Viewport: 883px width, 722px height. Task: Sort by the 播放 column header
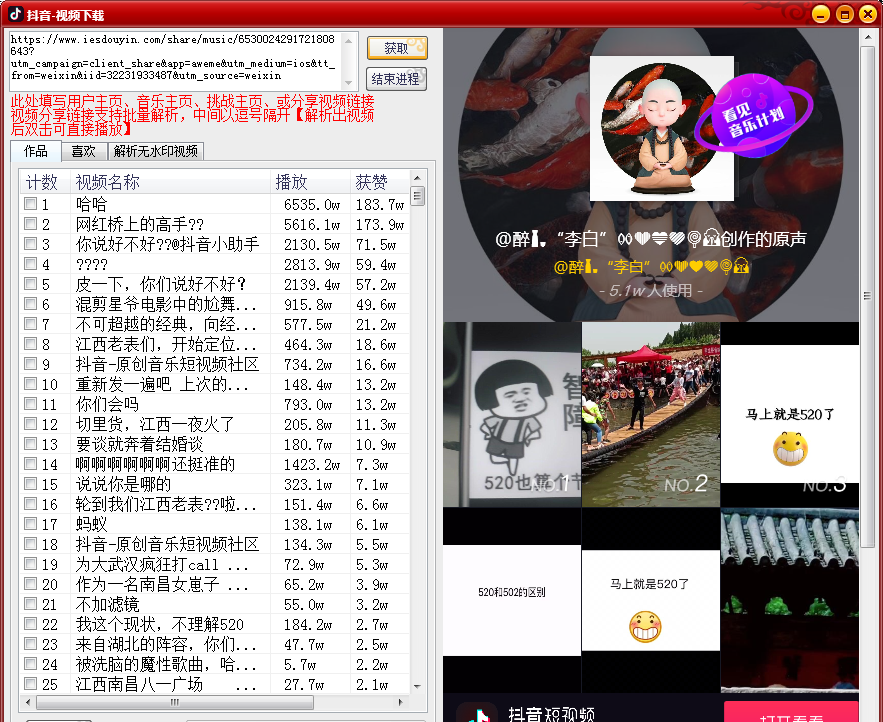tap(310, 182)
